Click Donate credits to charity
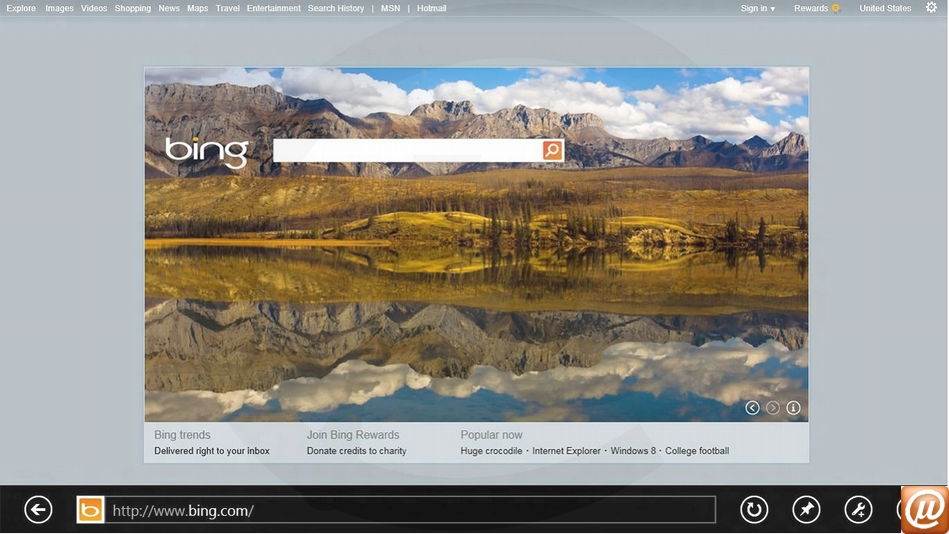949x534 pixels. click(356, 451)
